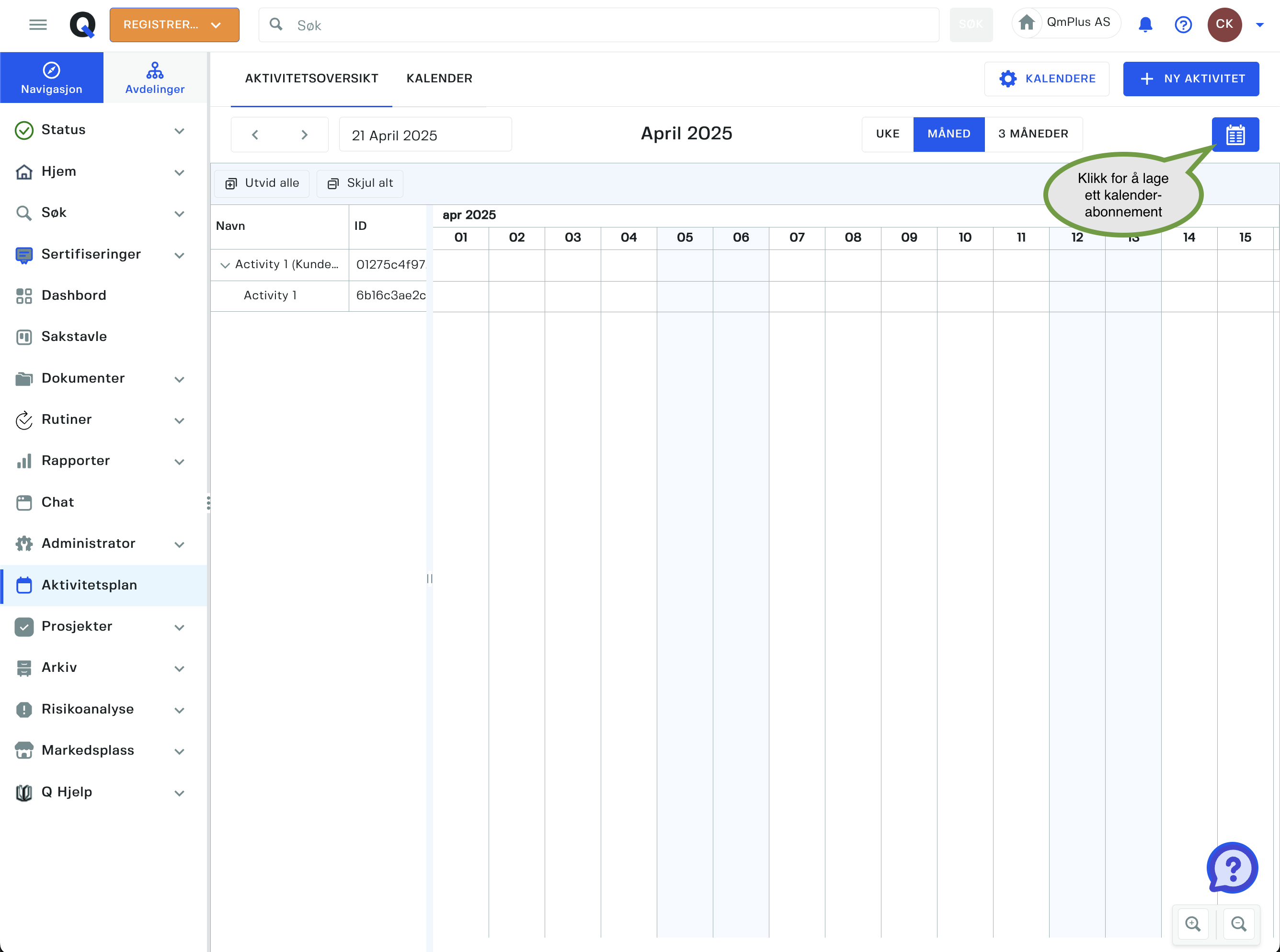Open Aktivitetsplan in sidebar

pyautogui.click(x=104, y=585)
